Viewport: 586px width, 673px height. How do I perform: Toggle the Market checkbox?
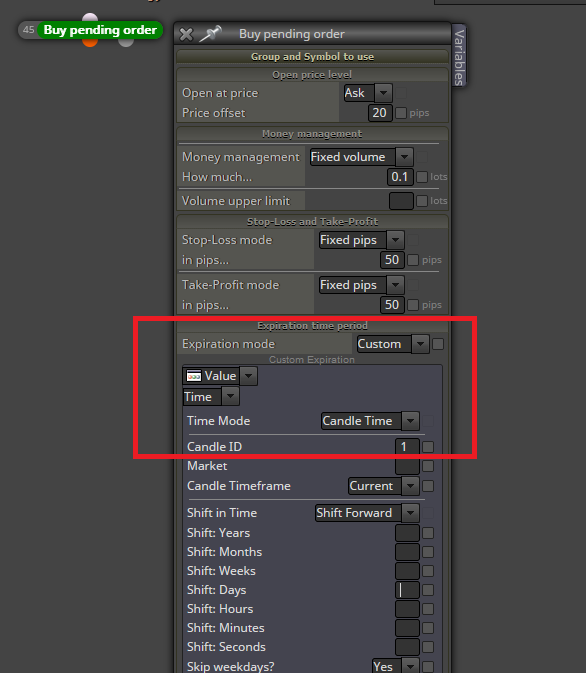tap(428, 466)
